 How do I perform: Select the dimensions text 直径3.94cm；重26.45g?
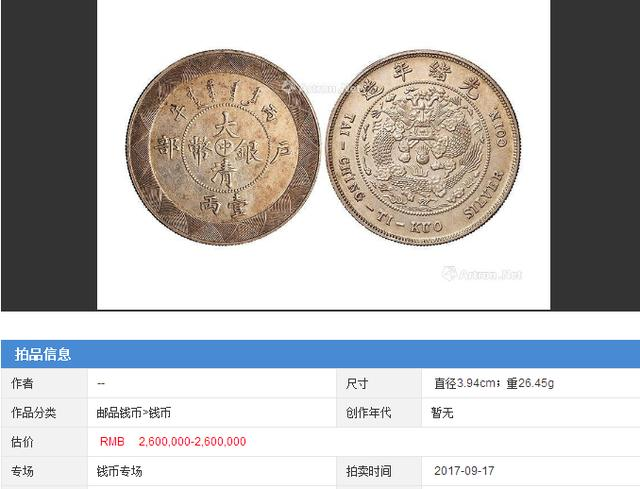tap(494, 383)
